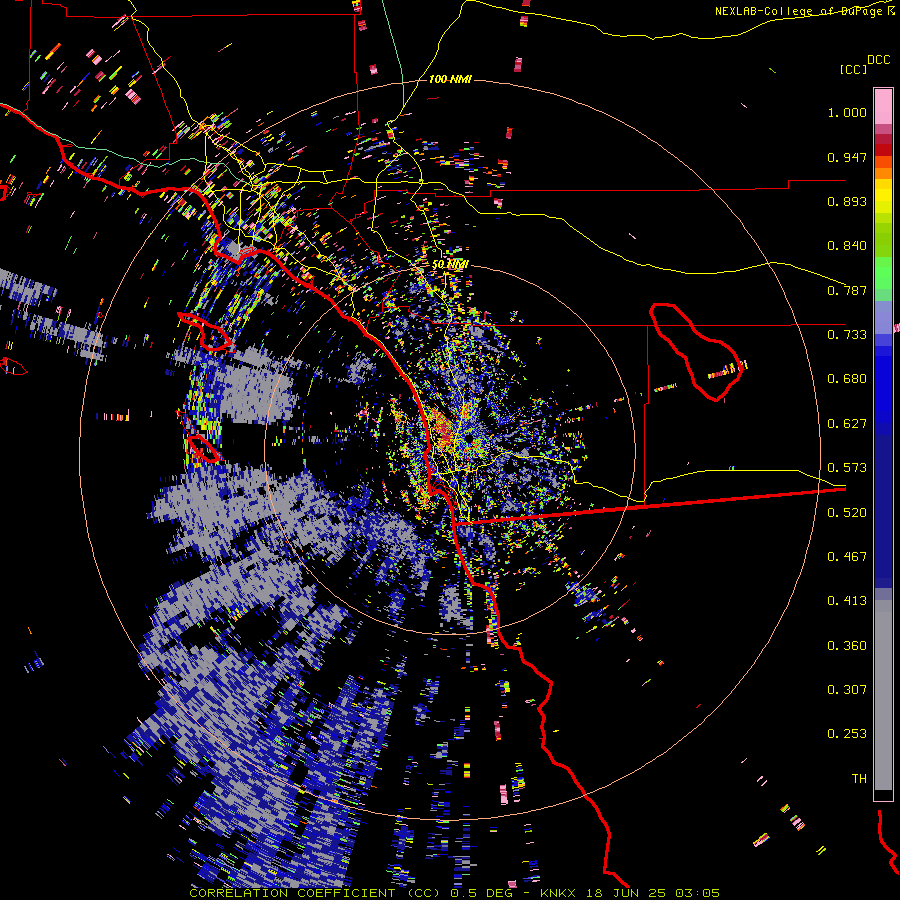Screen dimensions: 900x900
Task: Pick the pink top color bar segment
Action: [883, 106]
